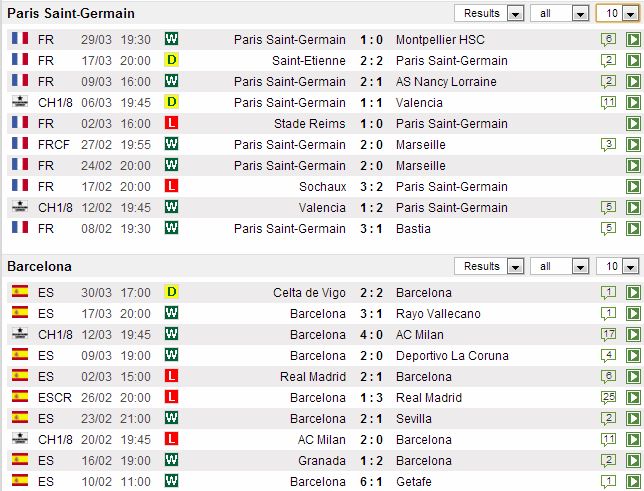Click Champions League icon in AC Milan 2:0 row
Screen dimensions: 644x491
coord(19,440)
